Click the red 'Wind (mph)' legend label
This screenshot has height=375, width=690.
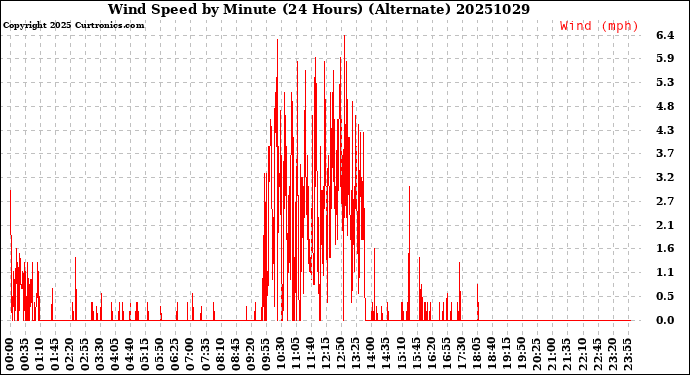[599, 26]
